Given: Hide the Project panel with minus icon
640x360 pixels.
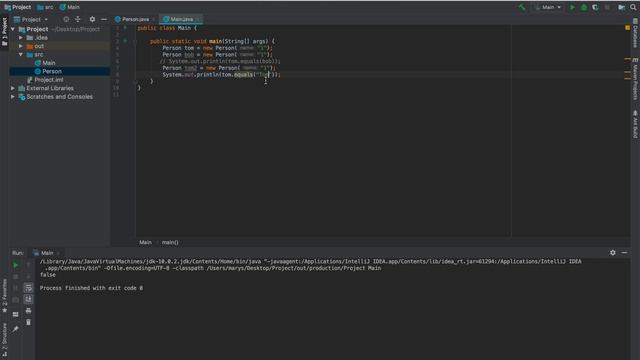Looking at the screenshot, I should 104,19.
